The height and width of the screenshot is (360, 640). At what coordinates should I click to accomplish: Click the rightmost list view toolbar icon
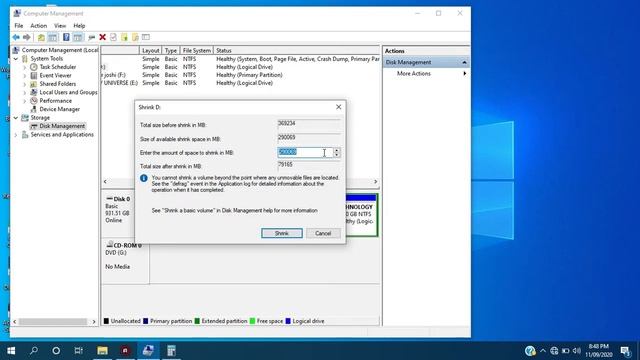click(x=146, y=37)
